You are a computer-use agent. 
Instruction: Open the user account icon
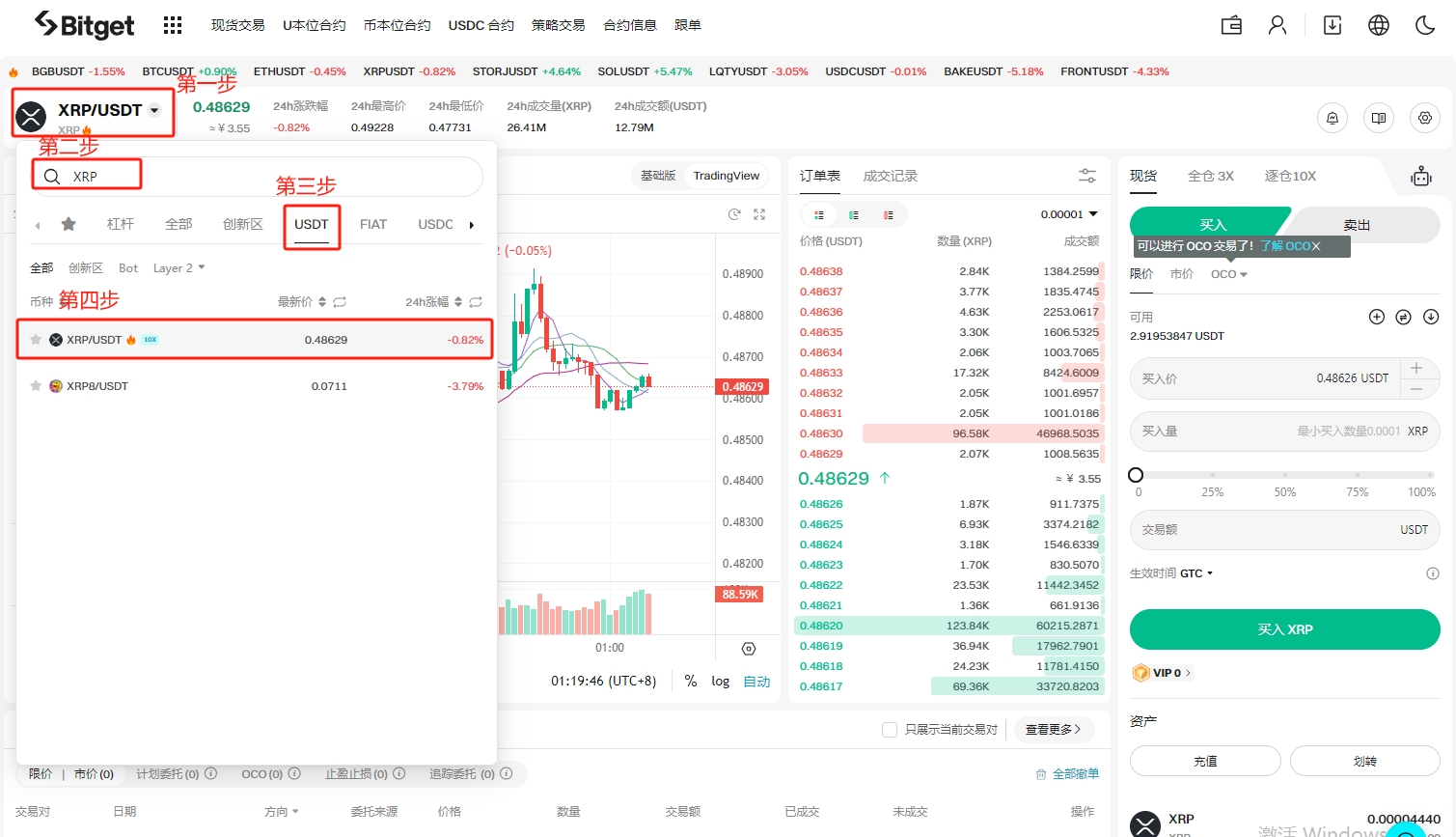pos(1277,25)
